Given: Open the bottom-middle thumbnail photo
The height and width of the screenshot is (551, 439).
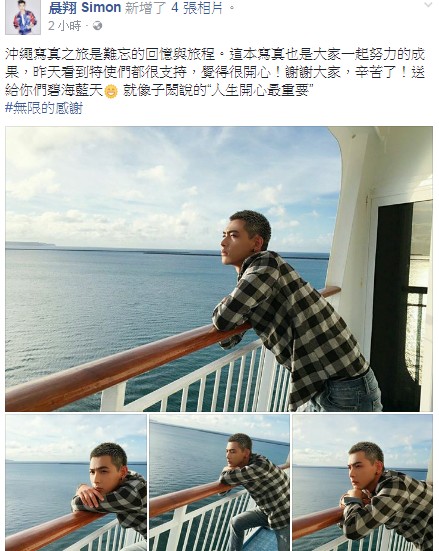Looking at the screenshot, I should click(219, 482).
